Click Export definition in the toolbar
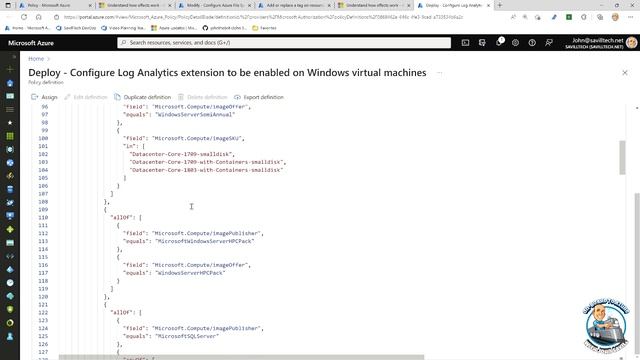This screenshot has width=640, height=360. 259,97
